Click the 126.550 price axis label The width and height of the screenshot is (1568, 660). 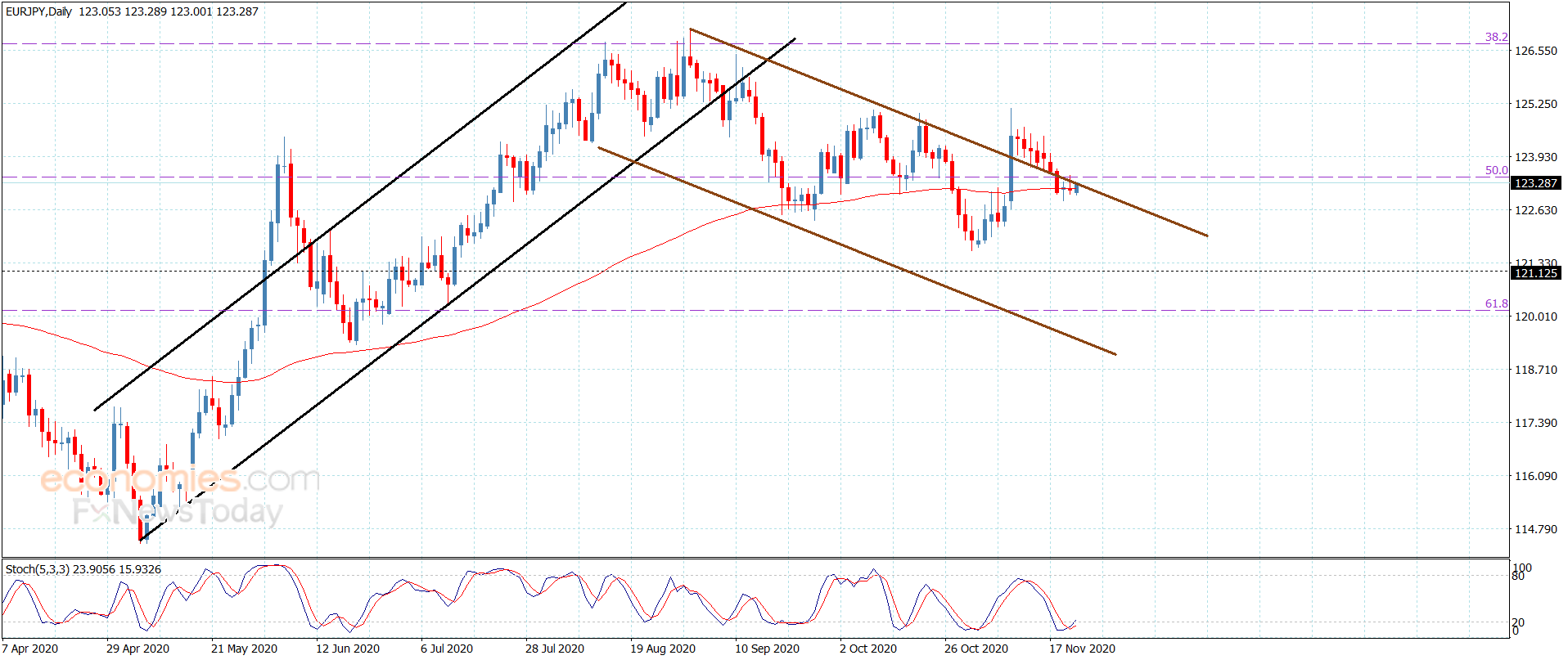coord(1536,51)
